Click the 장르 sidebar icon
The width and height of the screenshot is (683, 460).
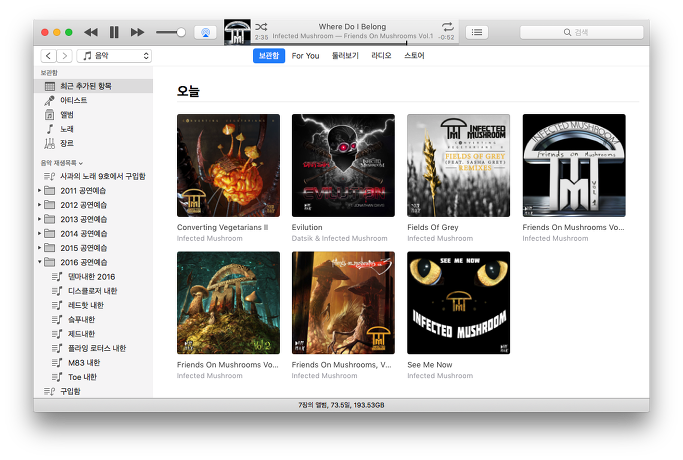point(49,143)
